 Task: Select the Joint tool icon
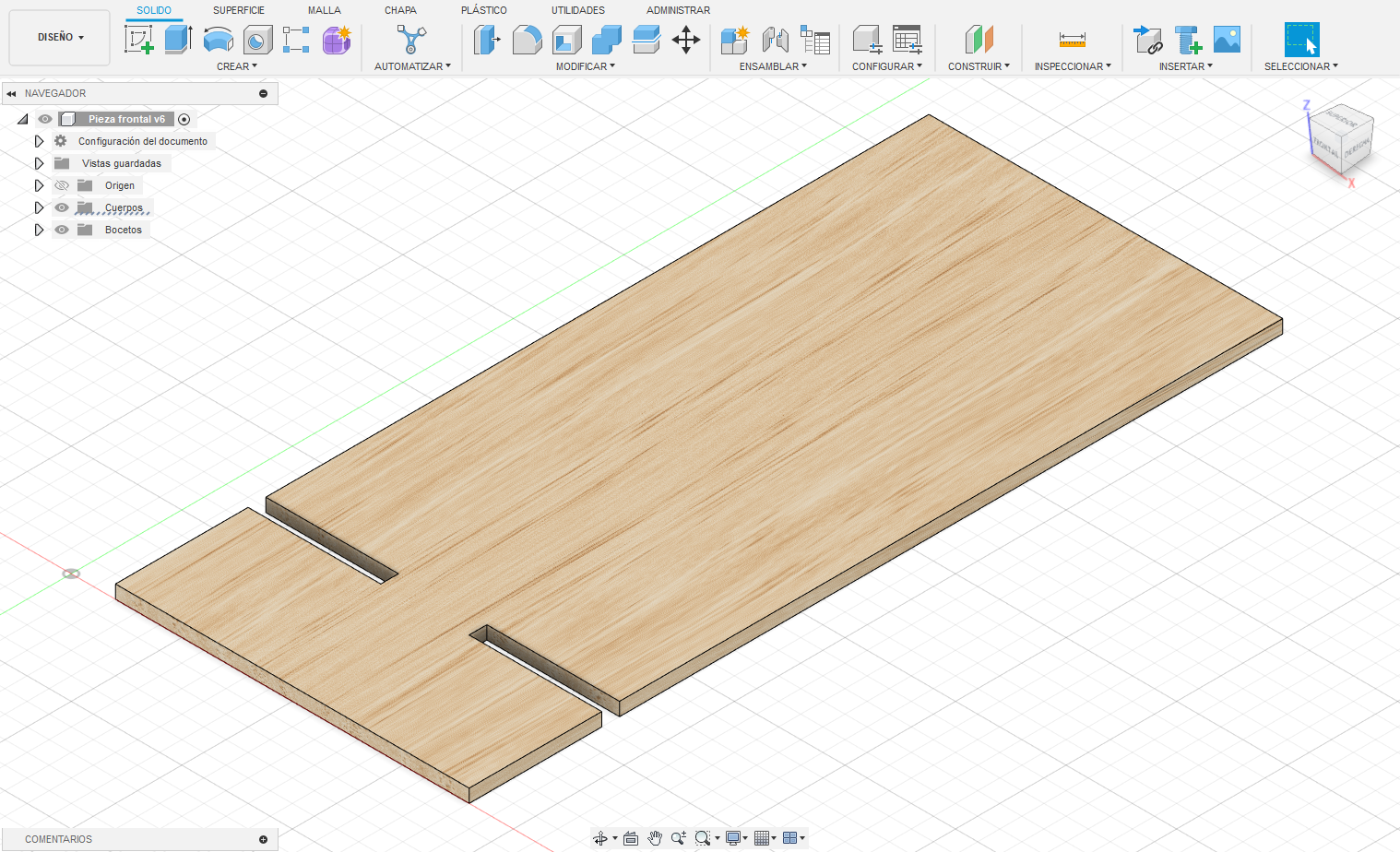(775, 40)
